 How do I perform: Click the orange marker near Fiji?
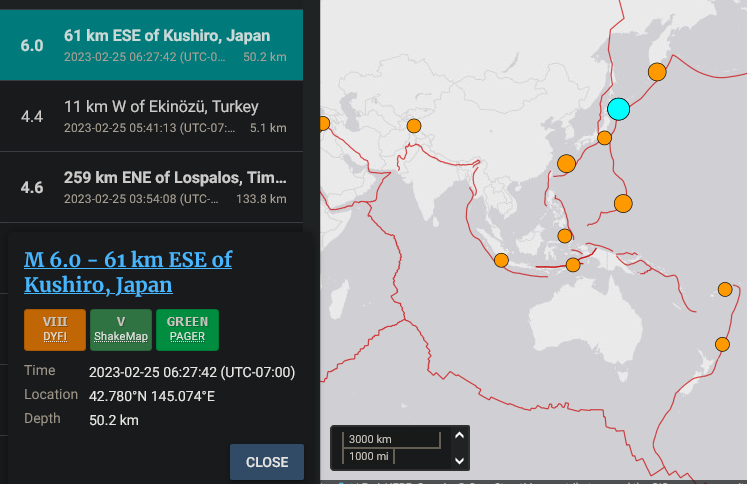(725, 289)
